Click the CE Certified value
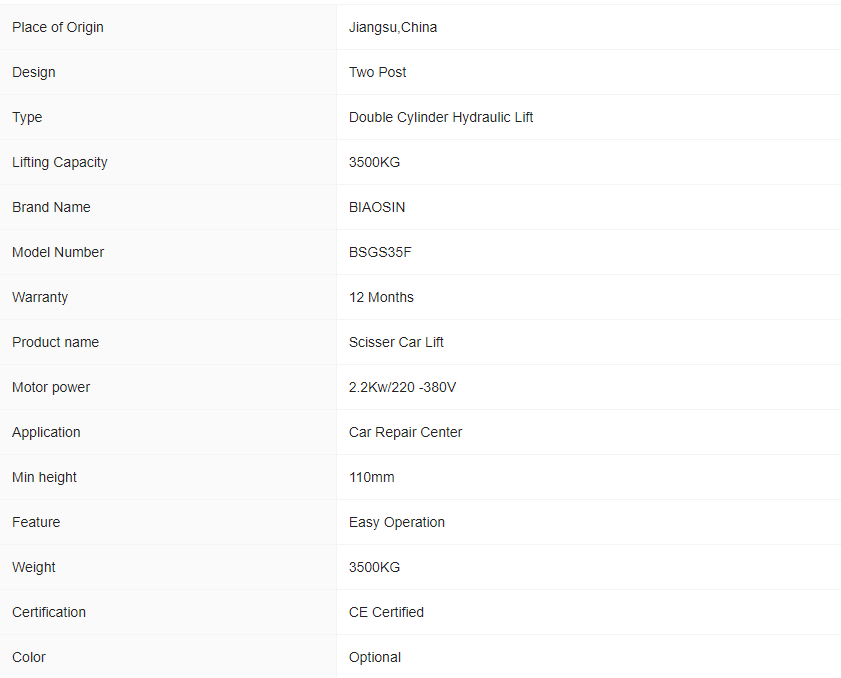Image resolution: width=841 pixels, height=678 pixels. [x=386, y=612]
